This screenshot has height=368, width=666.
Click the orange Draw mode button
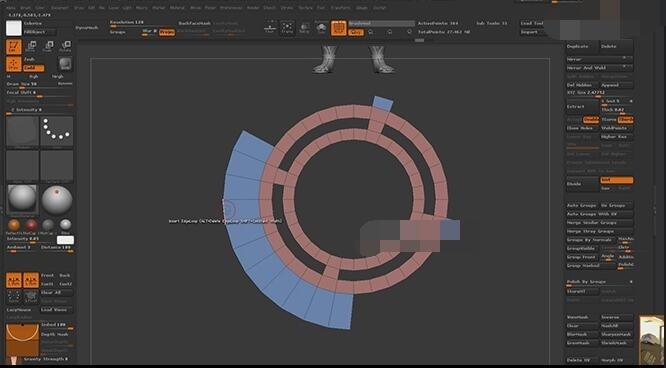(14, 64)
